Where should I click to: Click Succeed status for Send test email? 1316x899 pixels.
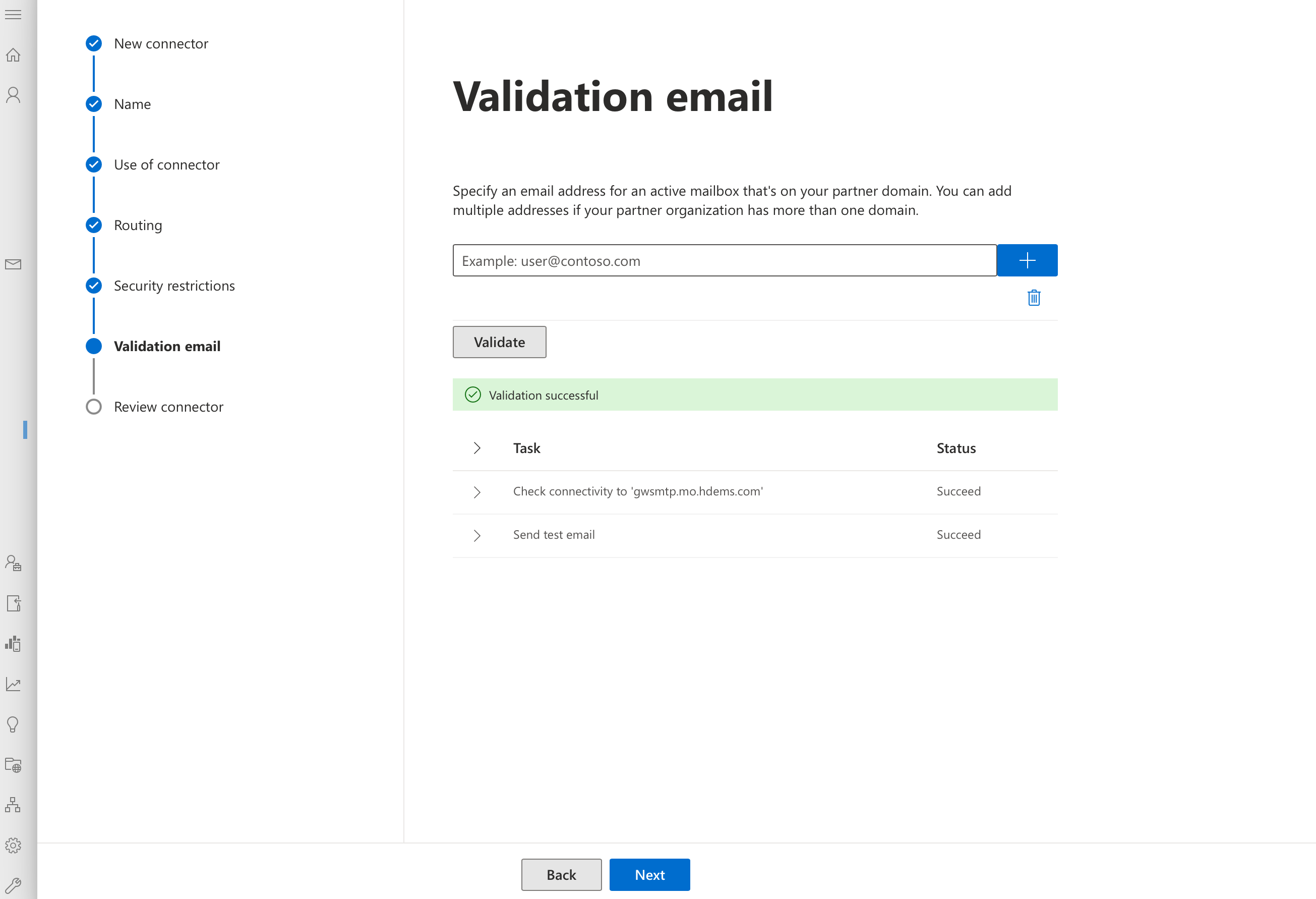(x=958, y=535)
